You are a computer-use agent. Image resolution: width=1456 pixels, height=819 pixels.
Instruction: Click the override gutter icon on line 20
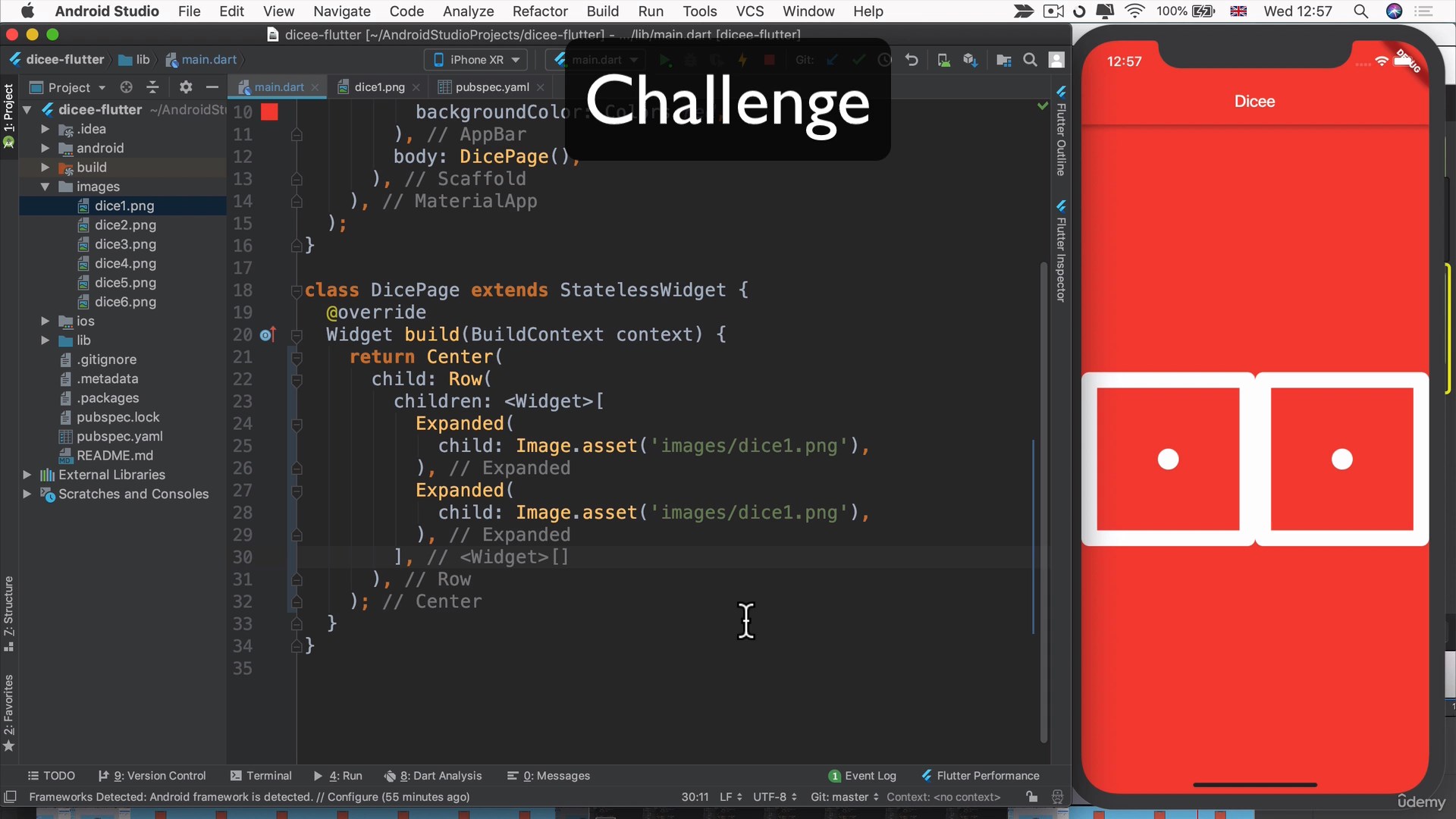point(268,334)
